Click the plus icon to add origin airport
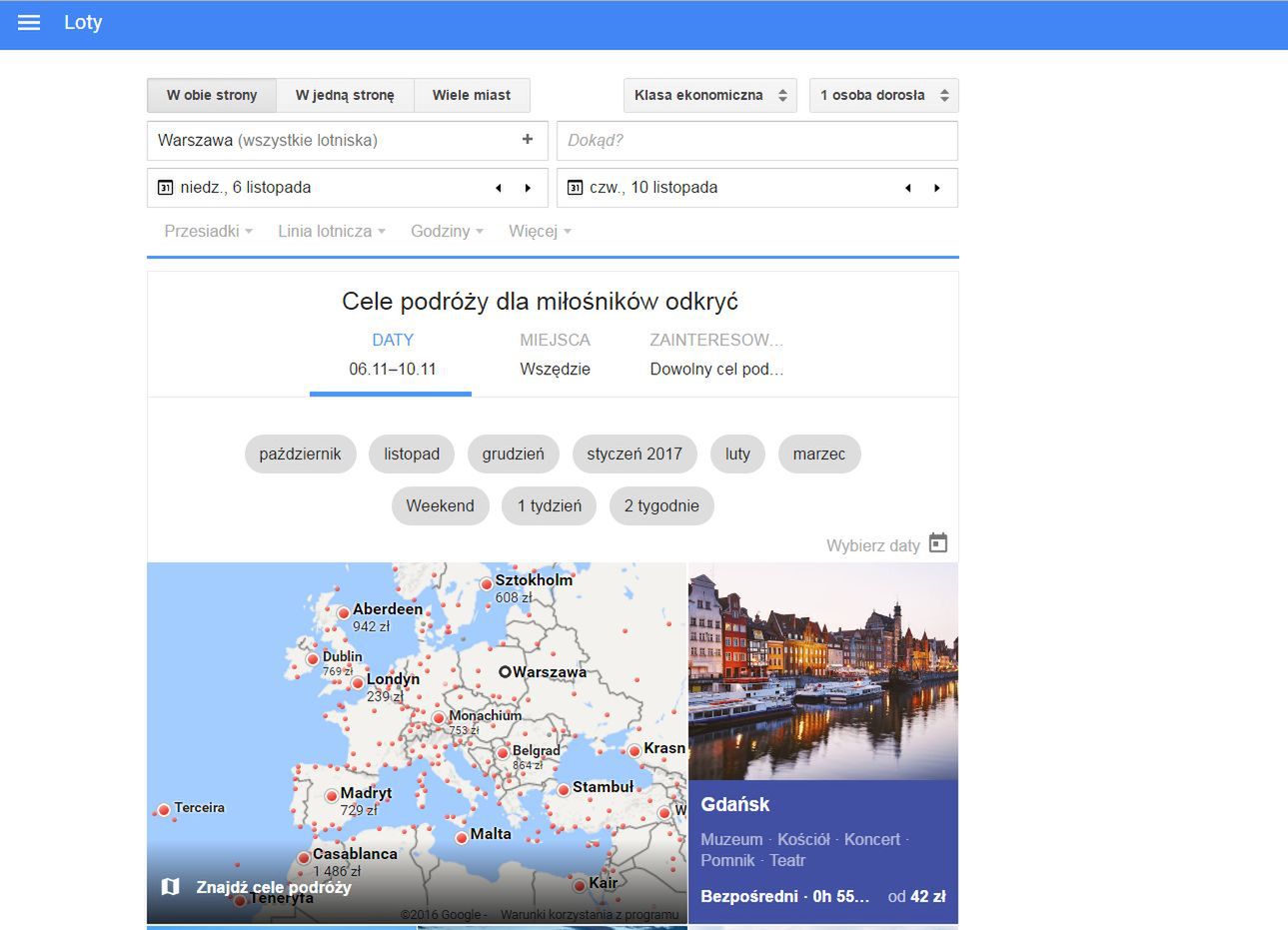 [528, 140]
